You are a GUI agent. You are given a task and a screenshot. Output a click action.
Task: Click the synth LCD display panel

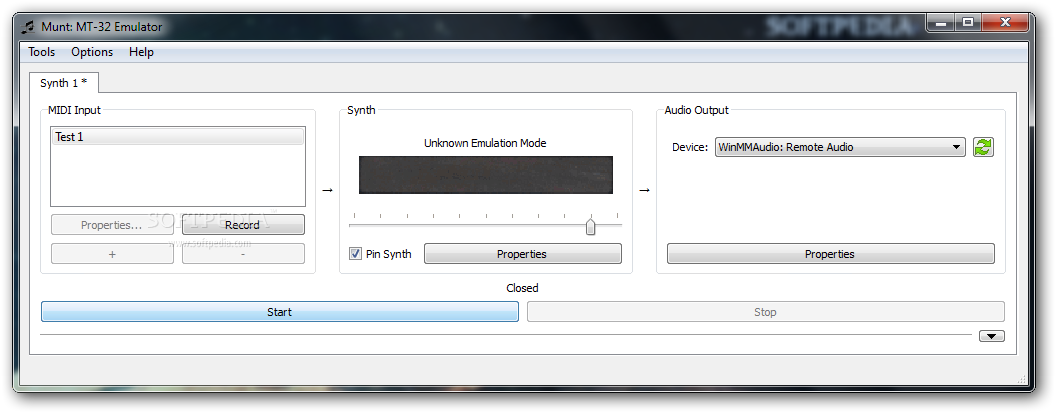click(x=486, y=175)
